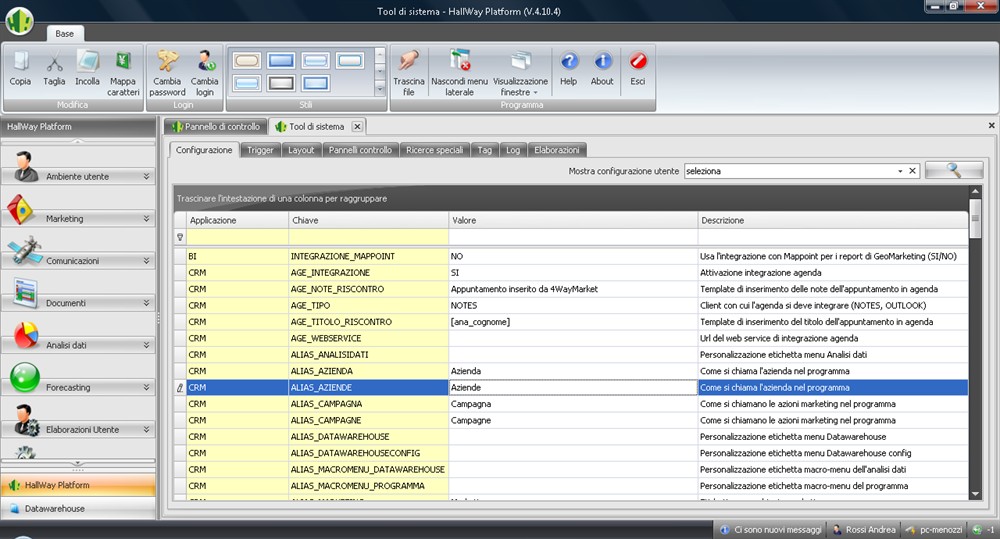The image size is (1000, 539).
Task: Clear the seleziona combo box with X
Action: pyautogui.click(x=912, y=171)
